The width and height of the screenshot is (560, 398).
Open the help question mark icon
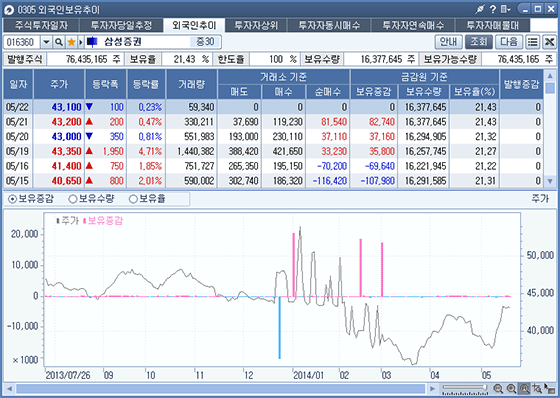tap(492, 9)
